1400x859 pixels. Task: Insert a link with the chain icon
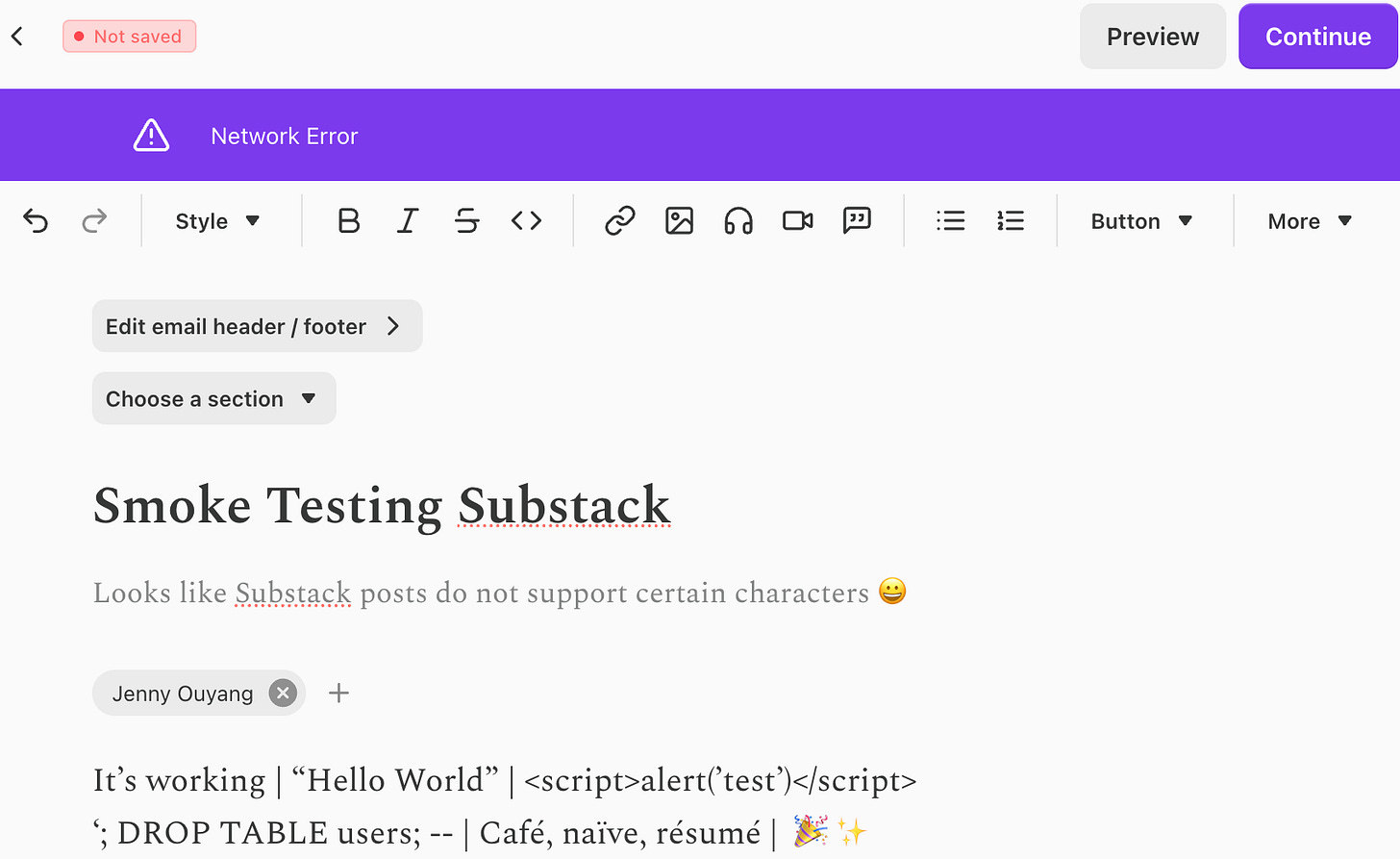(620, 221)
